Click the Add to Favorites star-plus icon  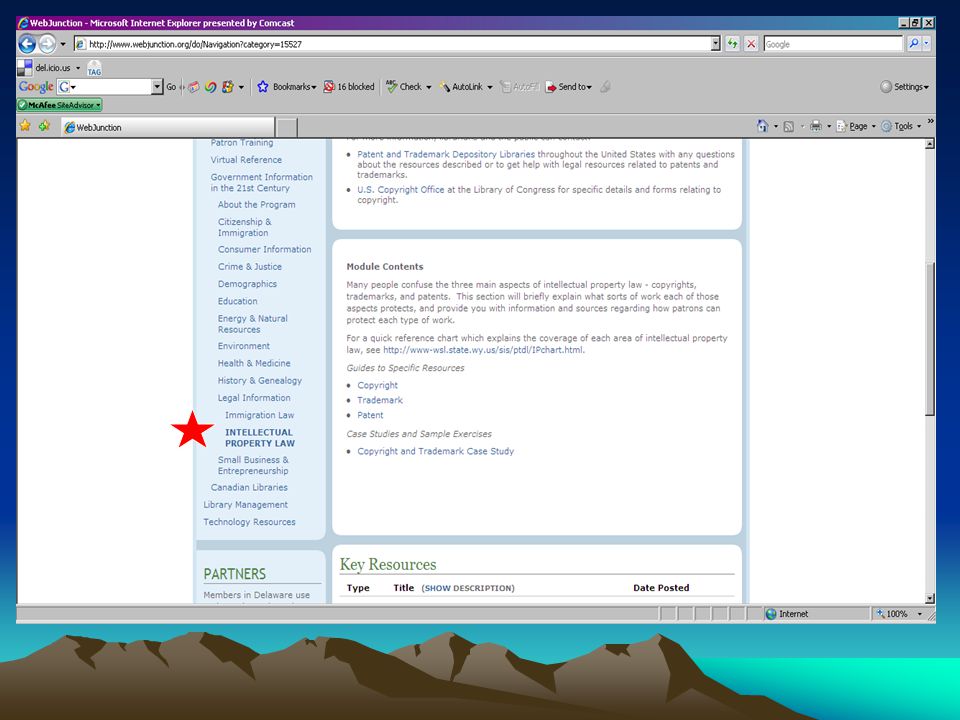[x=44, y=126]
